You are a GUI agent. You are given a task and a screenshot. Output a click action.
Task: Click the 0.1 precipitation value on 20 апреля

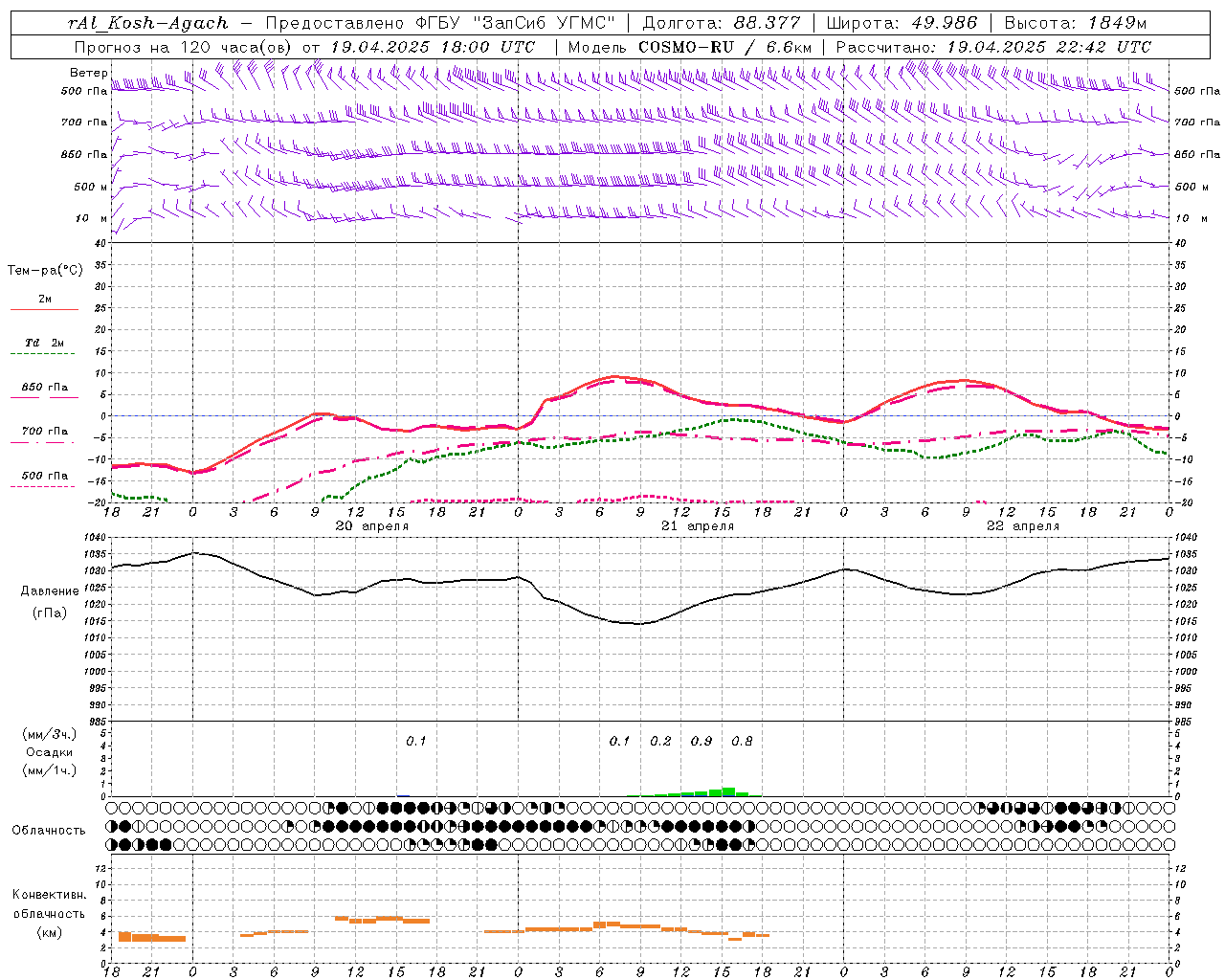pyautogui.click(x=415, y=741)
